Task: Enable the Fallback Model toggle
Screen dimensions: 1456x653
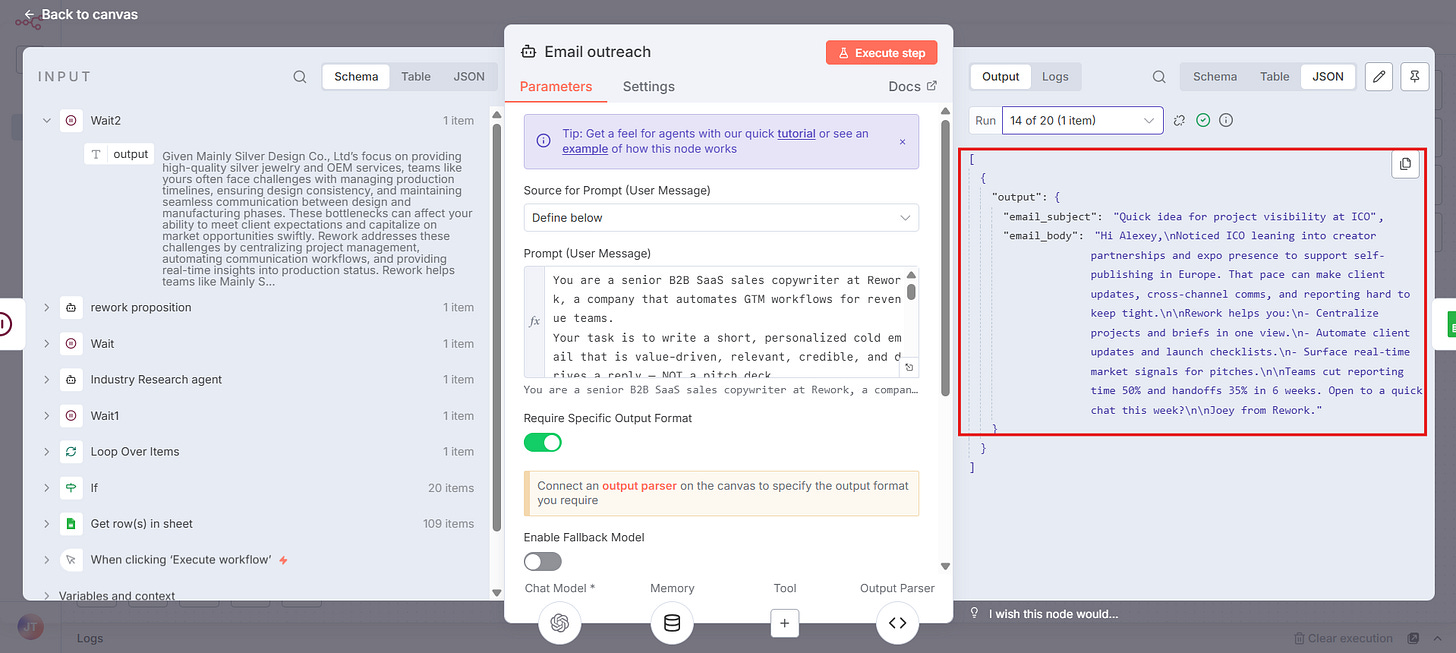Action: click(543, 562)
